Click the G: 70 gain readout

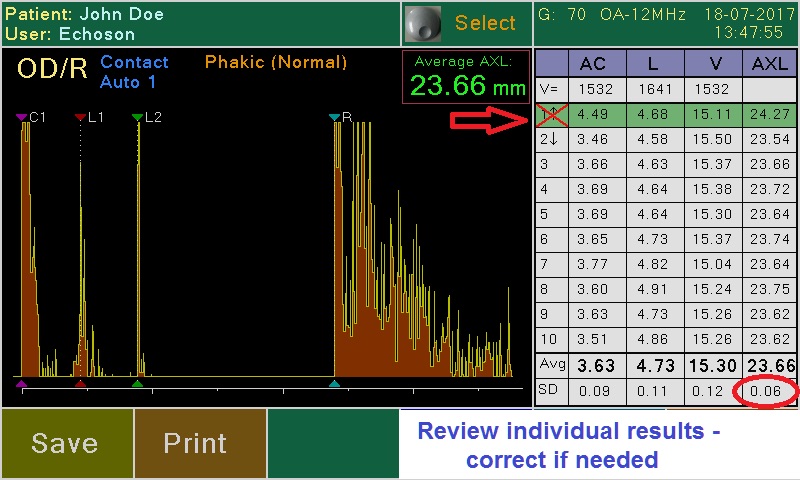coord(562,14)
